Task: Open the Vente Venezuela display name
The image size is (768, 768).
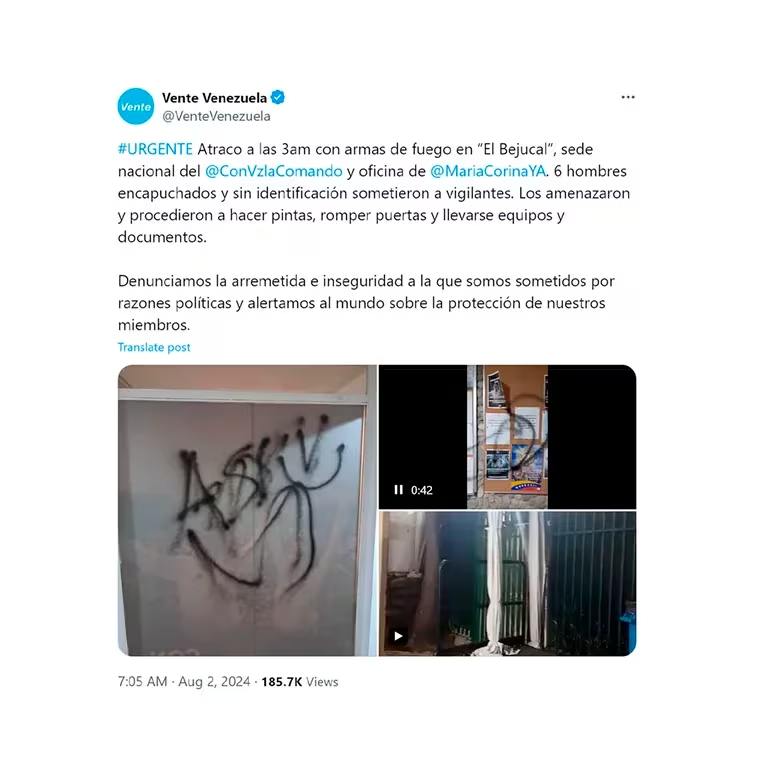Action: [x=214, y=98]
